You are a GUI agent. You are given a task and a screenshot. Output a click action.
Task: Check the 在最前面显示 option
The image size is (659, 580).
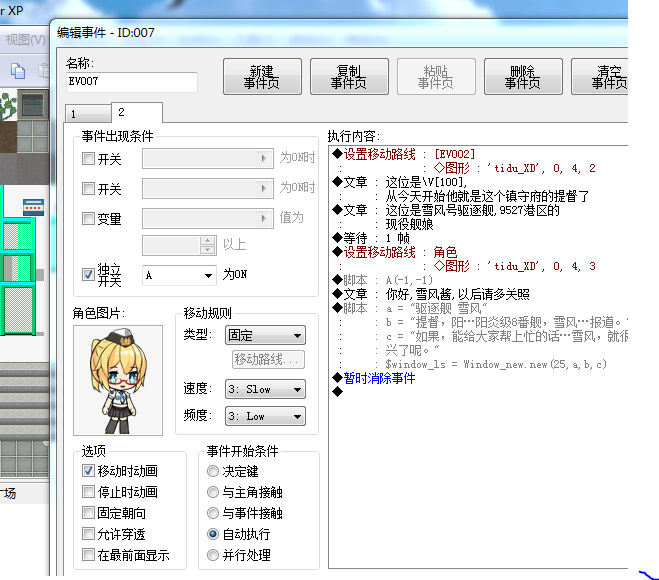(x=88, y=554)
